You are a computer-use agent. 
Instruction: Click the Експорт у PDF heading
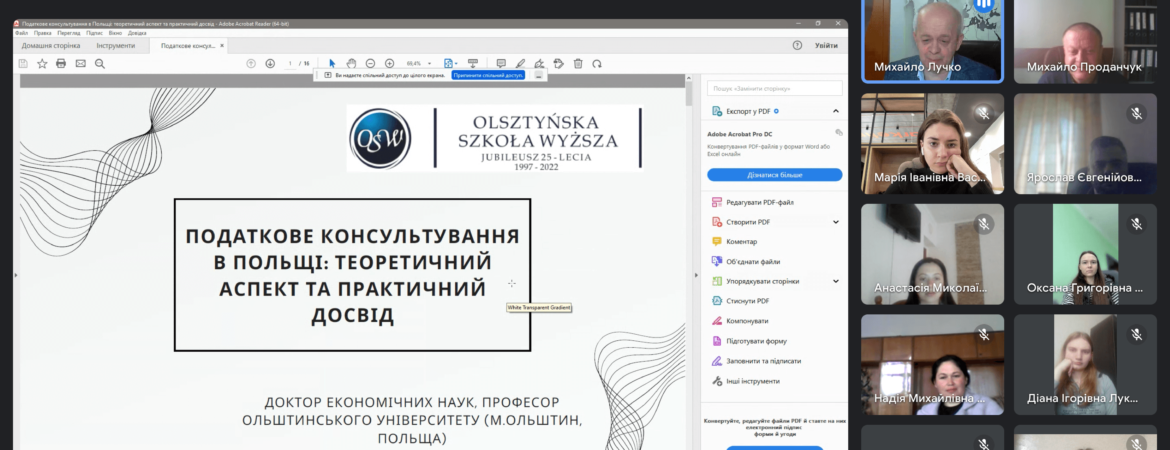(x=748, y=111)
